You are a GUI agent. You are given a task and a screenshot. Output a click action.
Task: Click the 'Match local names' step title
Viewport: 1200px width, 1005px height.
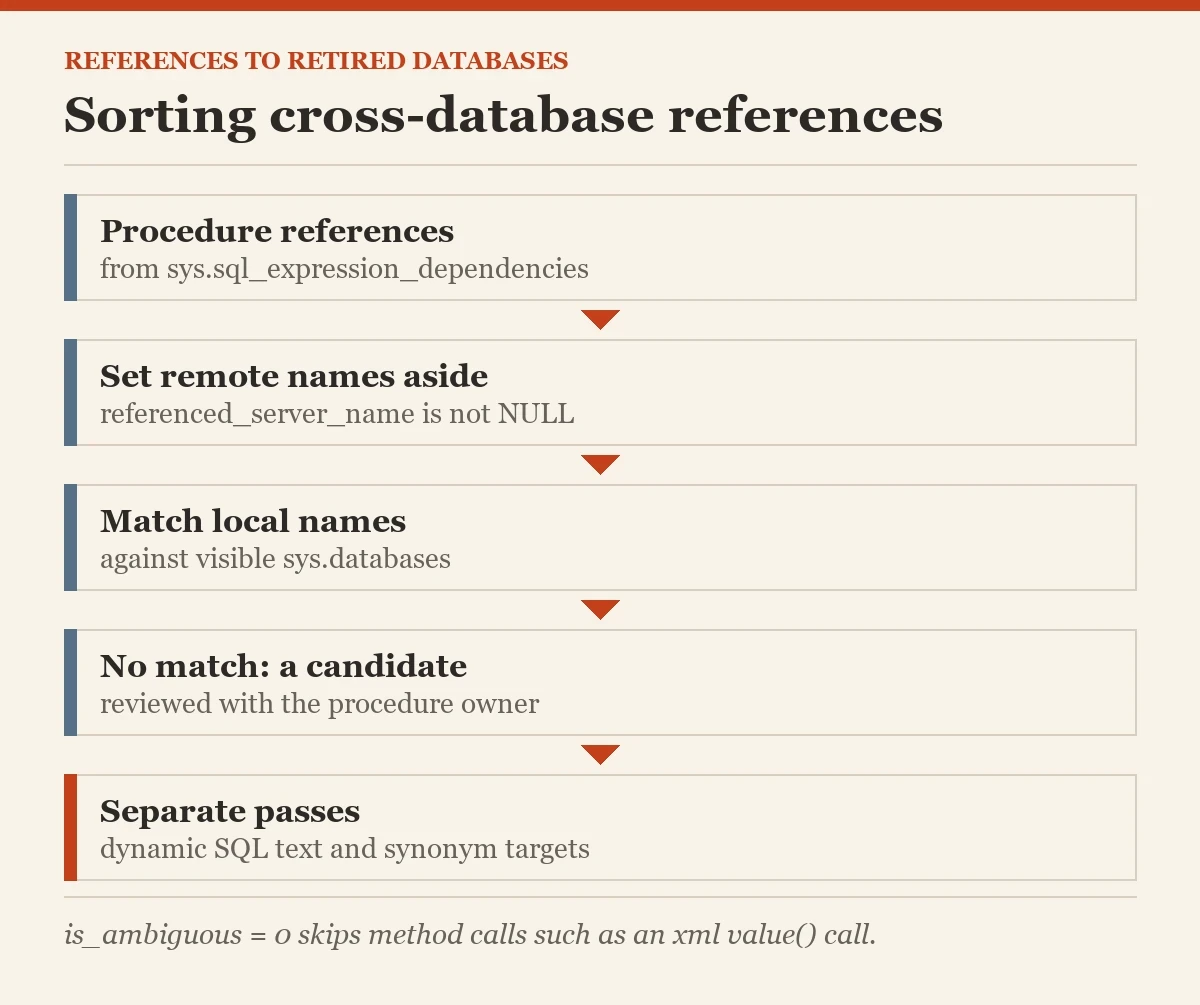pyautogui.click(x=253, y=521)
